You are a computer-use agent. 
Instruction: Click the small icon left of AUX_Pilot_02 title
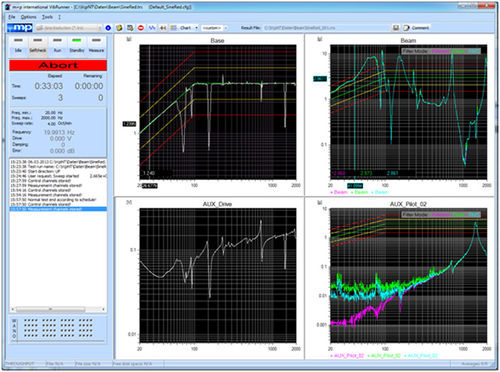pyautogui.click(x=320, y=203)
